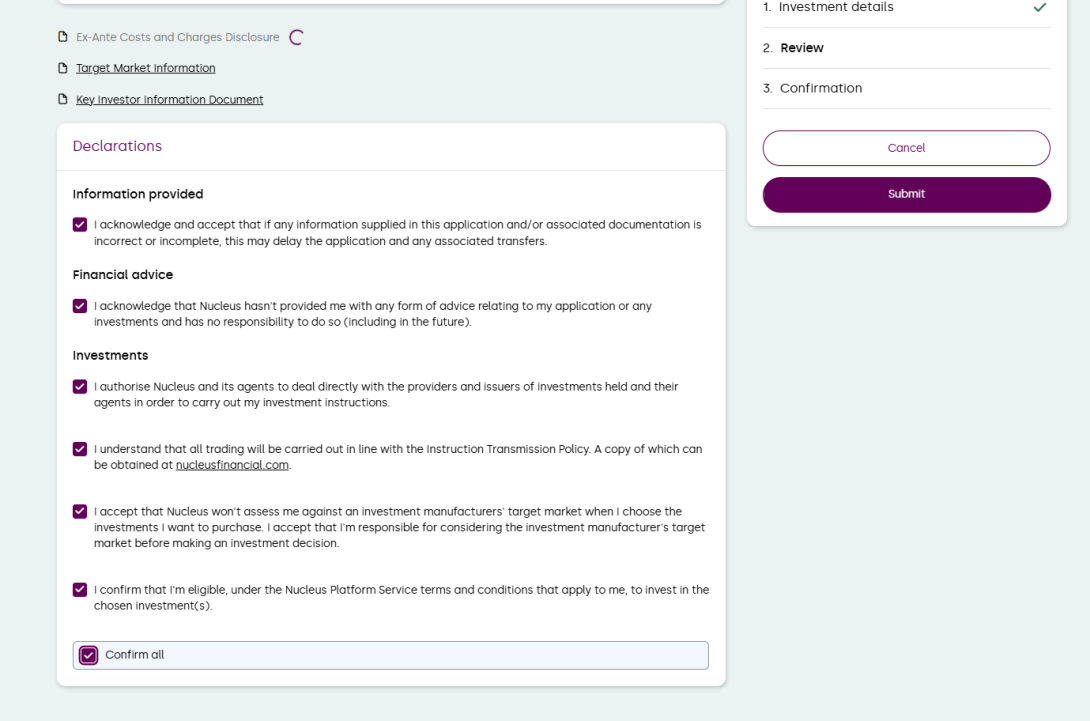This screenshot has width=1090, height=721.
Task: Select the Review step
Action: [802, 48]
